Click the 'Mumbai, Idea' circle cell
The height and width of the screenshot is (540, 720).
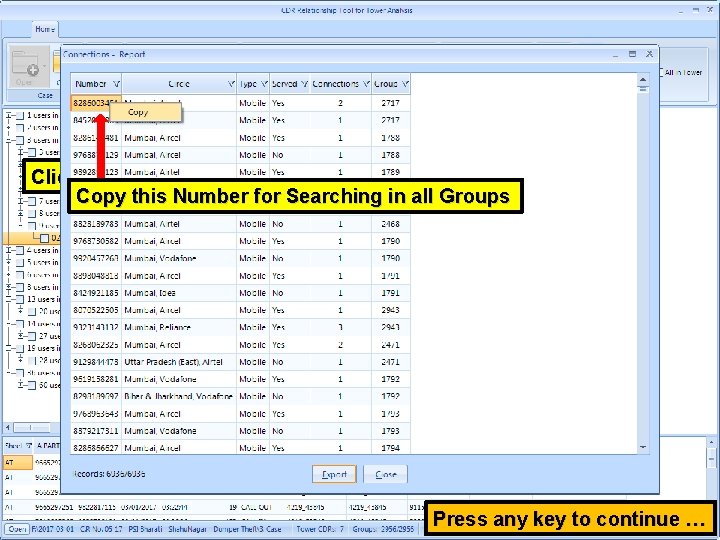point(179,293)
